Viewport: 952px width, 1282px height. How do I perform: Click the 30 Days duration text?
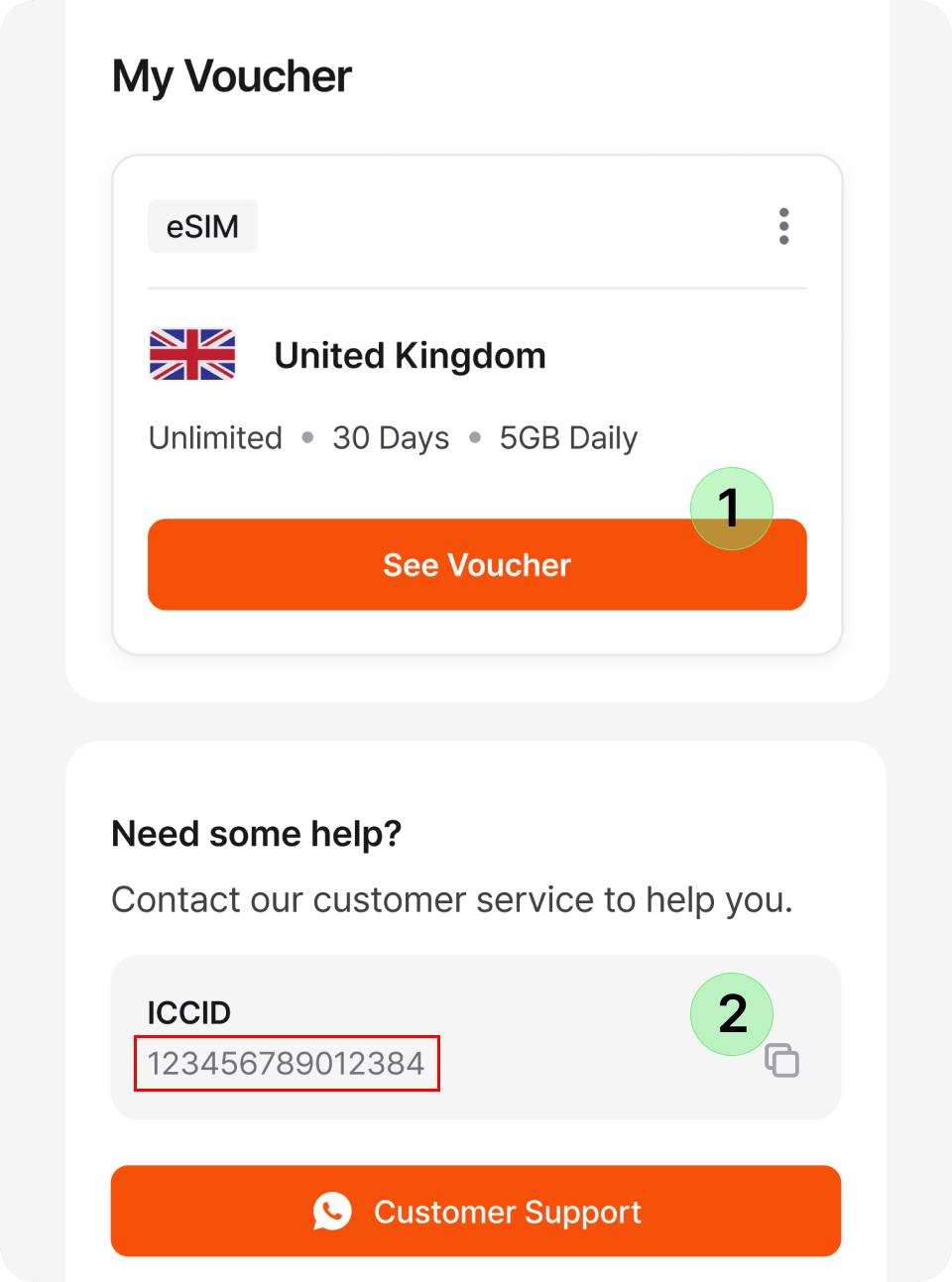click(391, 437)
